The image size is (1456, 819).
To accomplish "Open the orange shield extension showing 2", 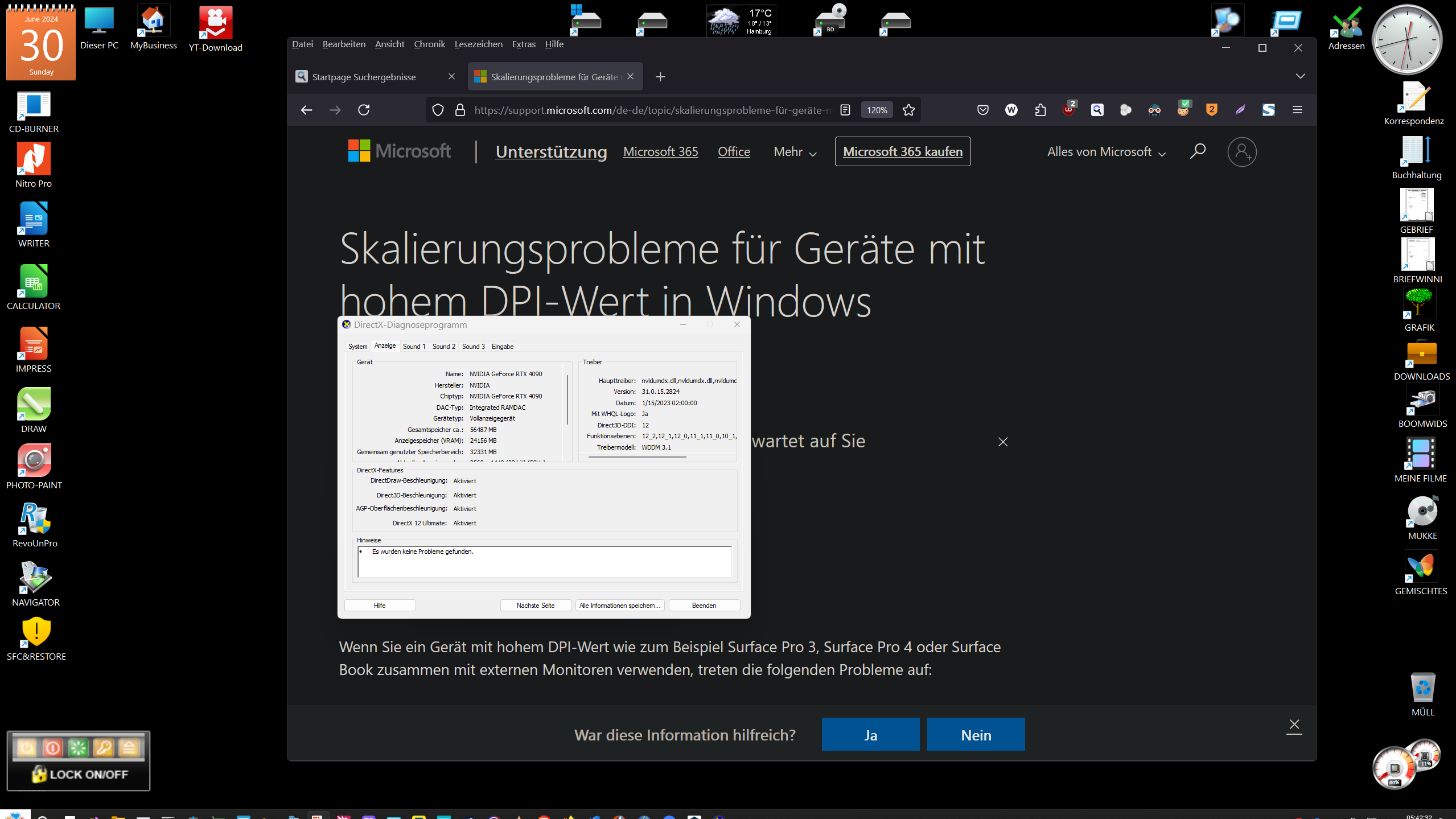I will click(1211, 110).
